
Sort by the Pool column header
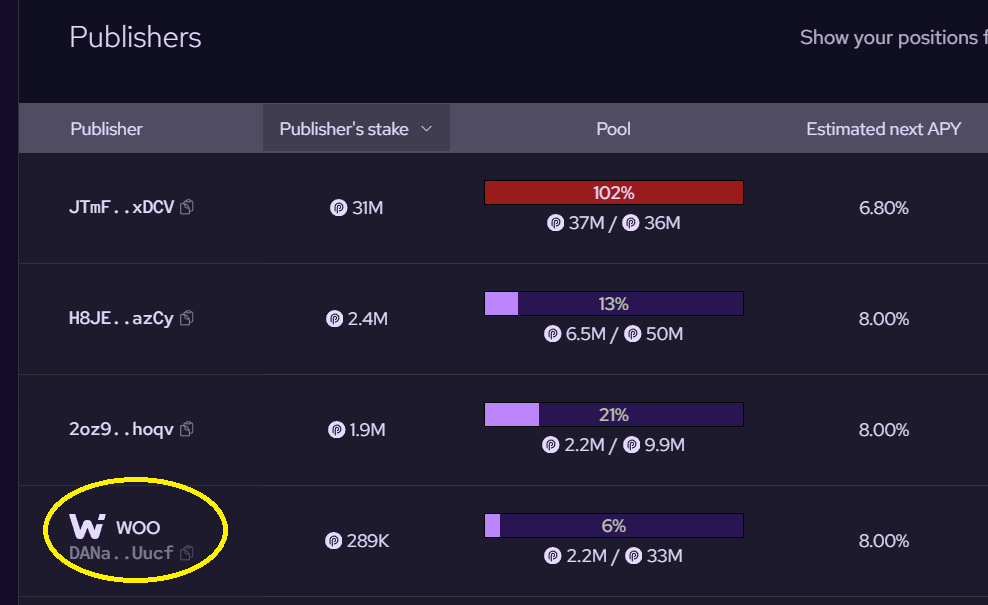[613, 129]
